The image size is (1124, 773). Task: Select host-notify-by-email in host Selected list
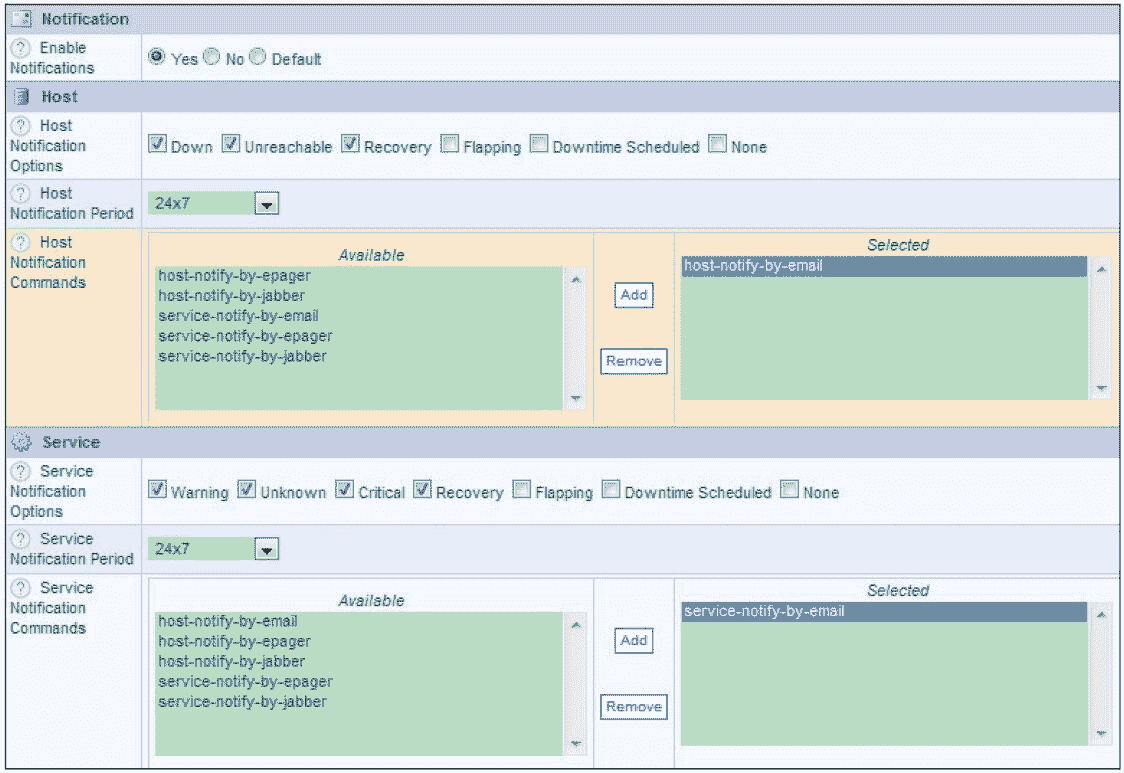[752, 266]
